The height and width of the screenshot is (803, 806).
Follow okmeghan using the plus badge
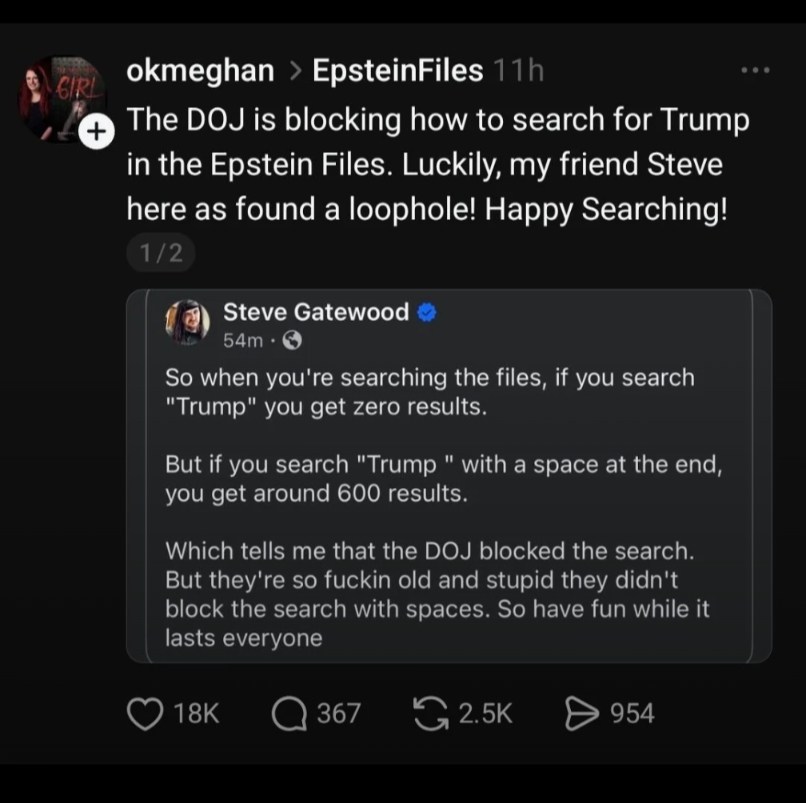click(95, 131)
